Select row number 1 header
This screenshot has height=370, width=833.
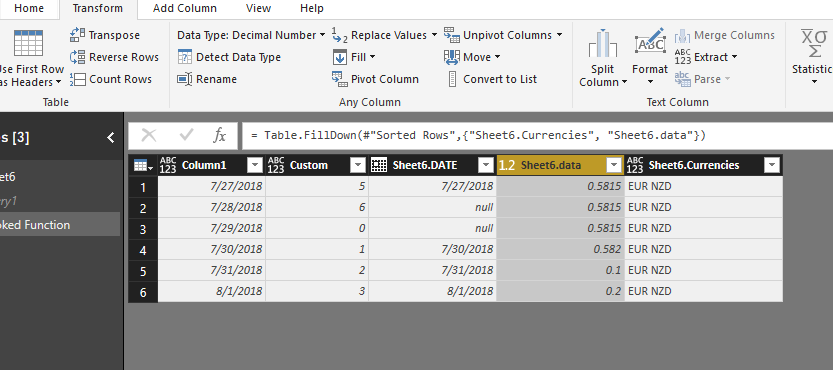(x=143, y=187)
